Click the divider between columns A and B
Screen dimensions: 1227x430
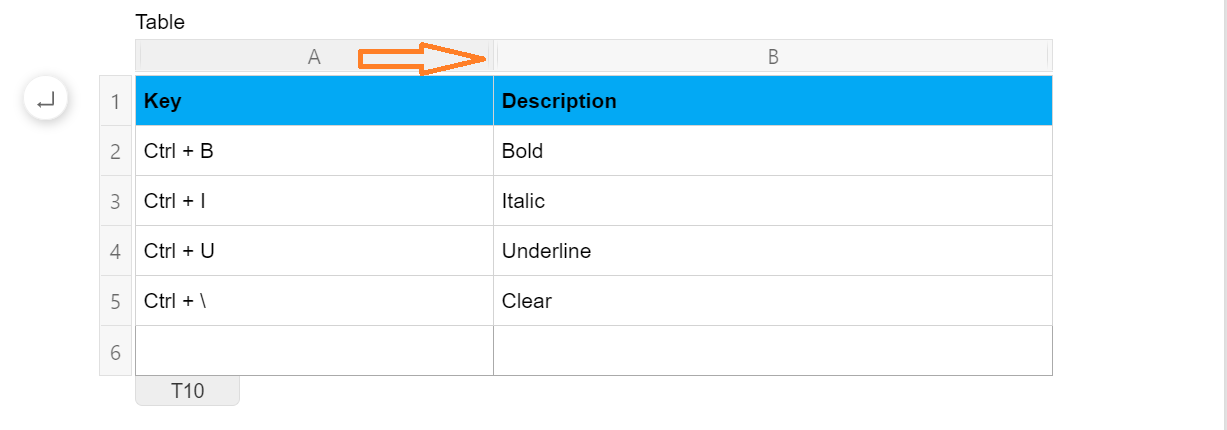tap(494, 57)
